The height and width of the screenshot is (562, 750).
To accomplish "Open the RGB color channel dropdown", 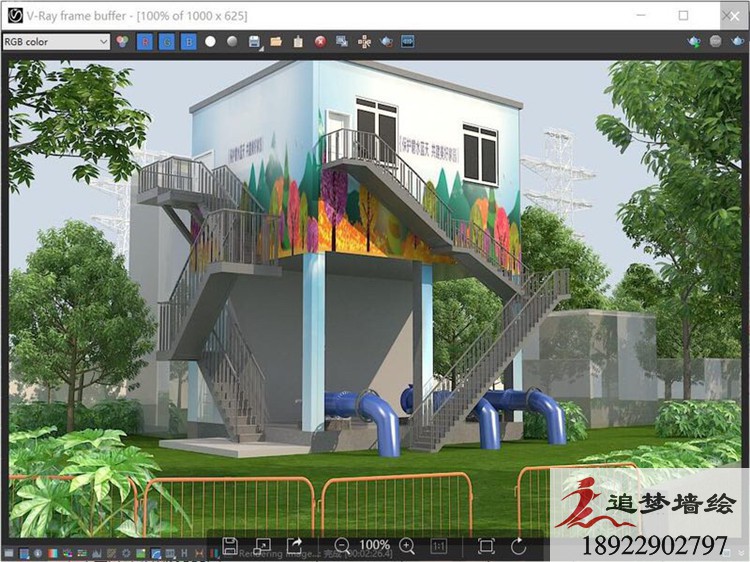I will [56, 42].
